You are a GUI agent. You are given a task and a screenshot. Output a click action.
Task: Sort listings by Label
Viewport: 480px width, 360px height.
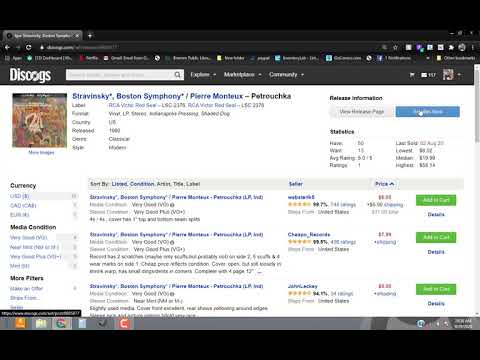pos(193,184)
